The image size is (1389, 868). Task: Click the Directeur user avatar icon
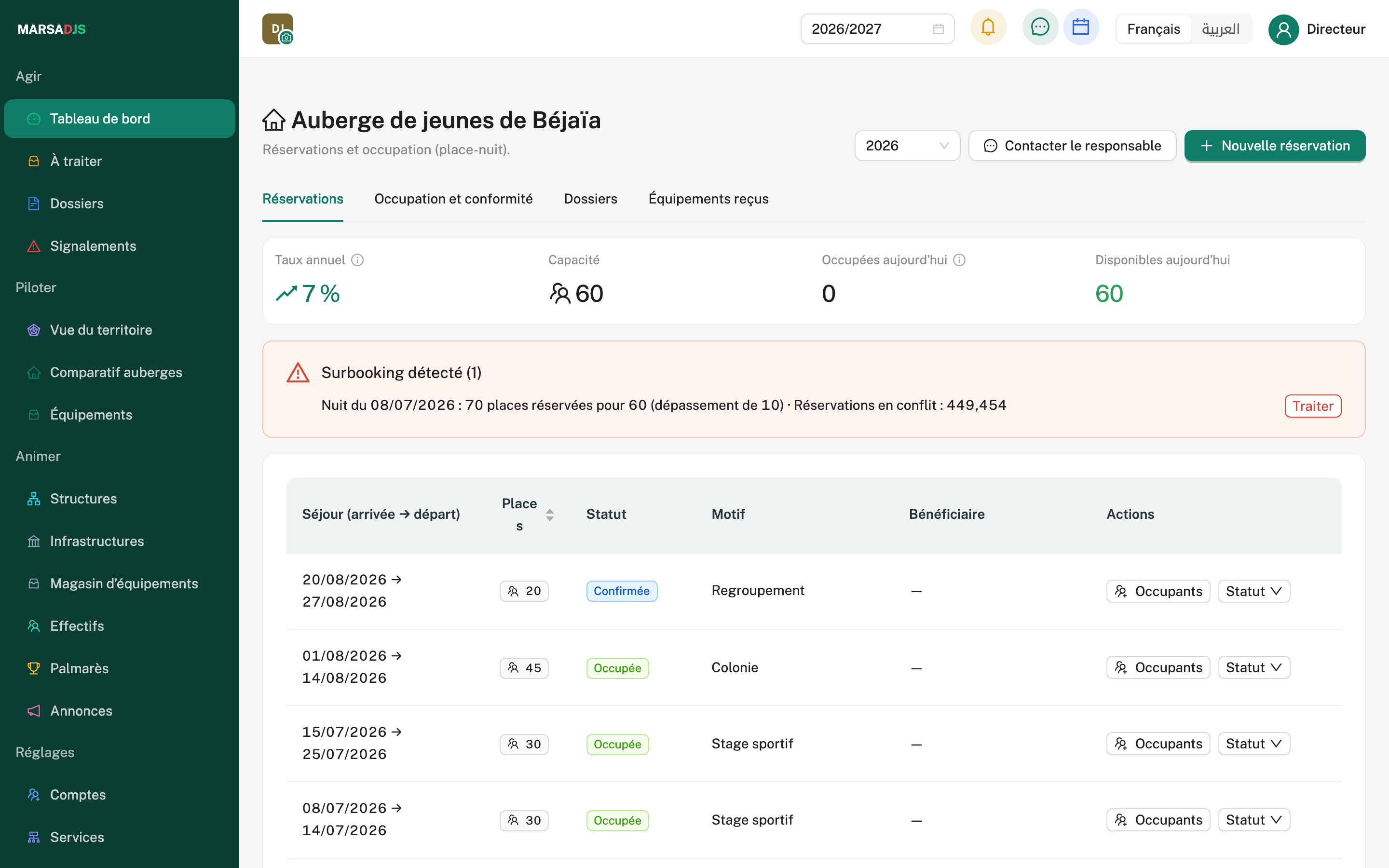(x=1283, y=29)
